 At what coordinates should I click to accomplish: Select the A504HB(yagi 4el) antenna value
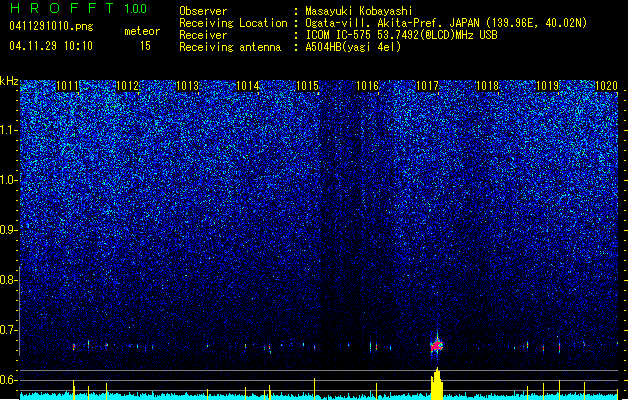pyautogui.click(x=353, y=47)
